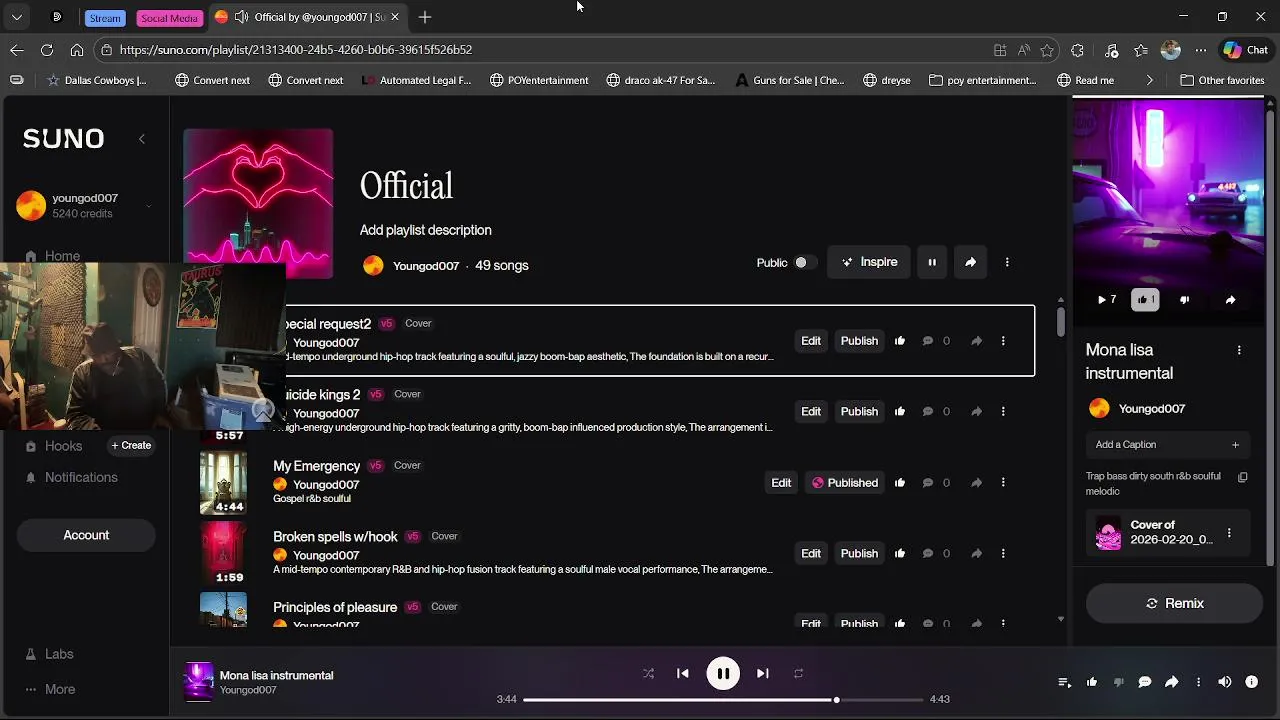Toggle the Public playlist switch

click(x=805, y=262)
